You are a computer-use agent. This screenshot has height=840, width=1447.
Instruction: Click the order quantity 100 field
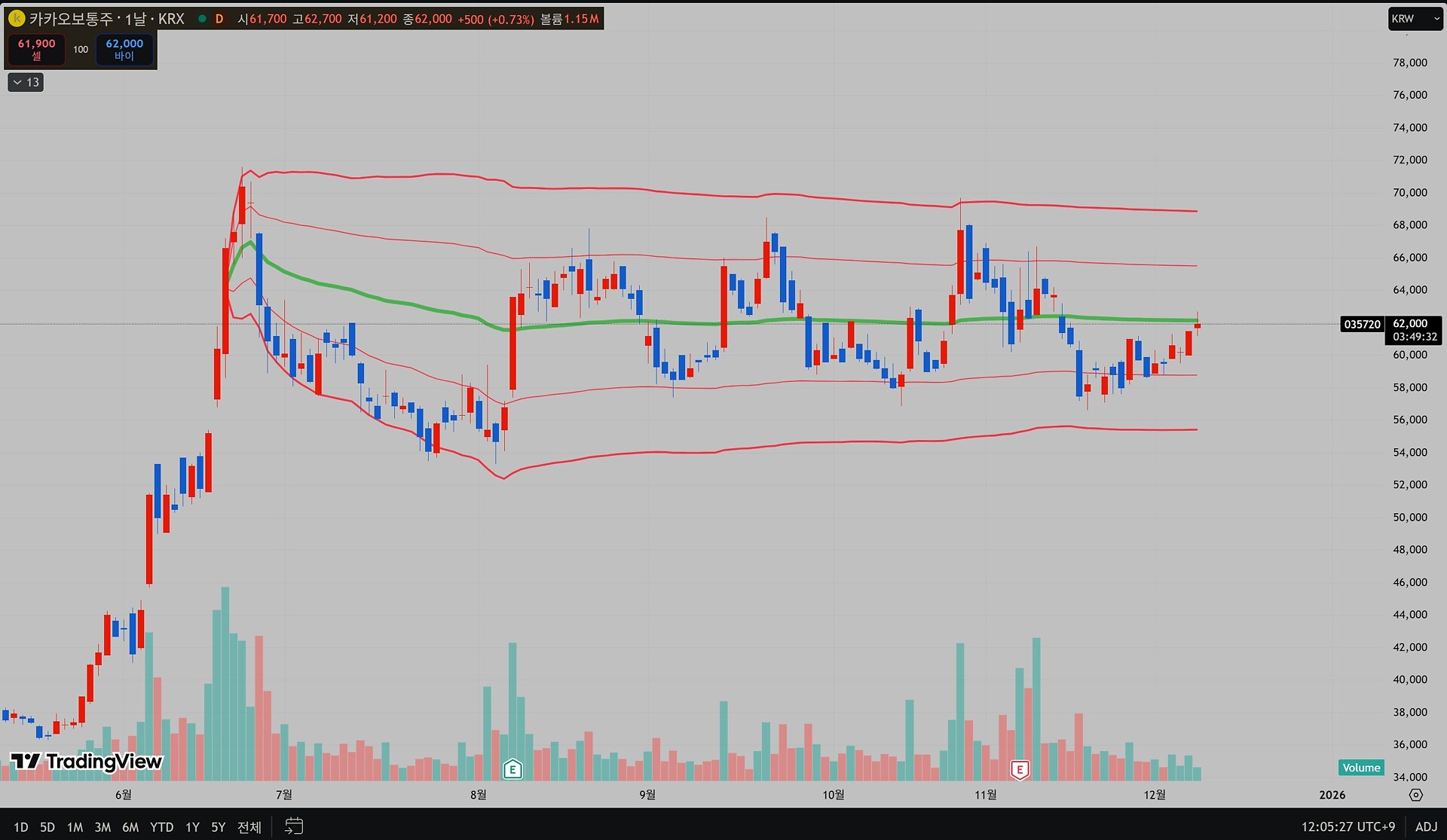(81, 49)
